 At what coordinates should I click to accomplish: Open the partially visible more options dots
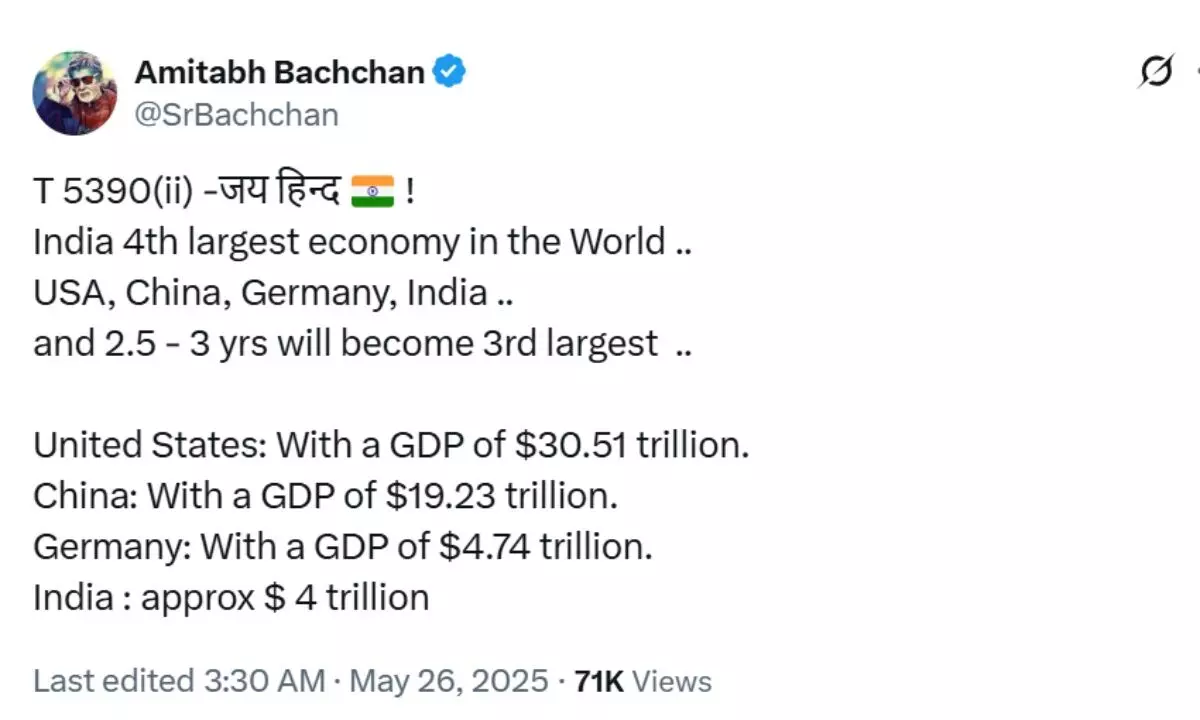1195,73
